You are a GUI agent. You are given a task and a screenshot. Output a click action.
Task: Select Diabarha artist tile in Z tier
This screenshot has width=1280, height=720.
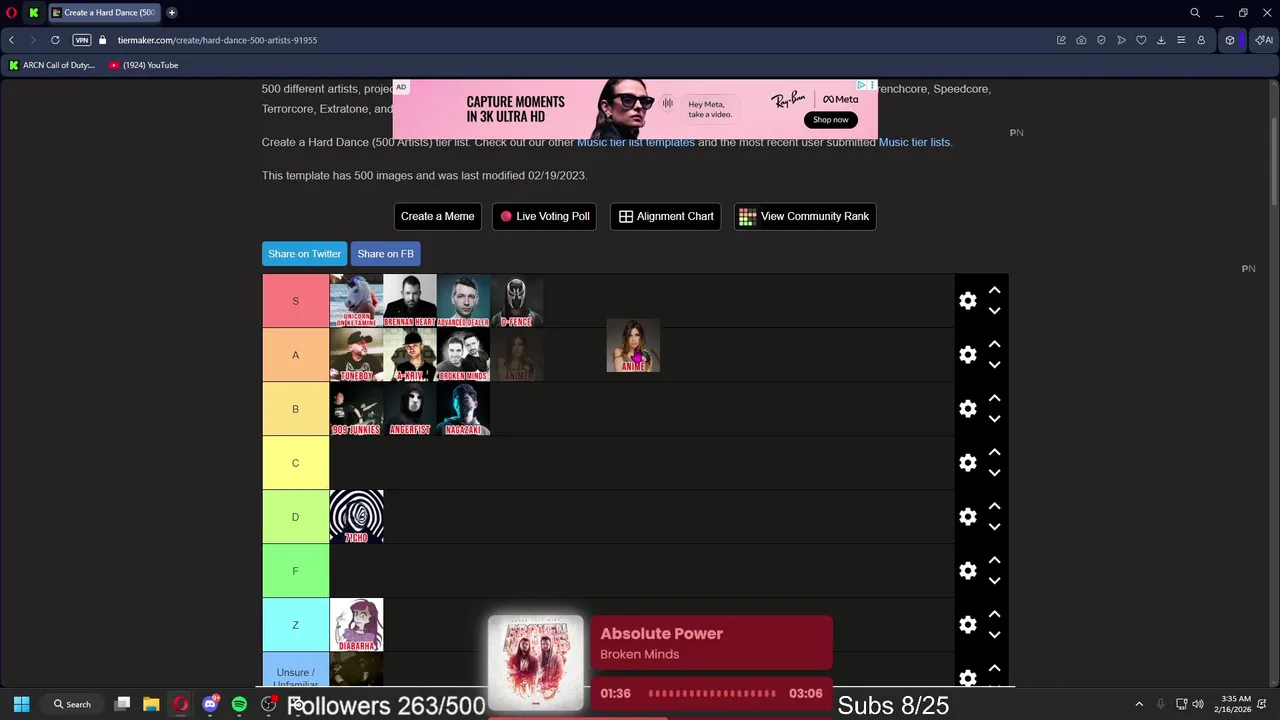[356, 625]
